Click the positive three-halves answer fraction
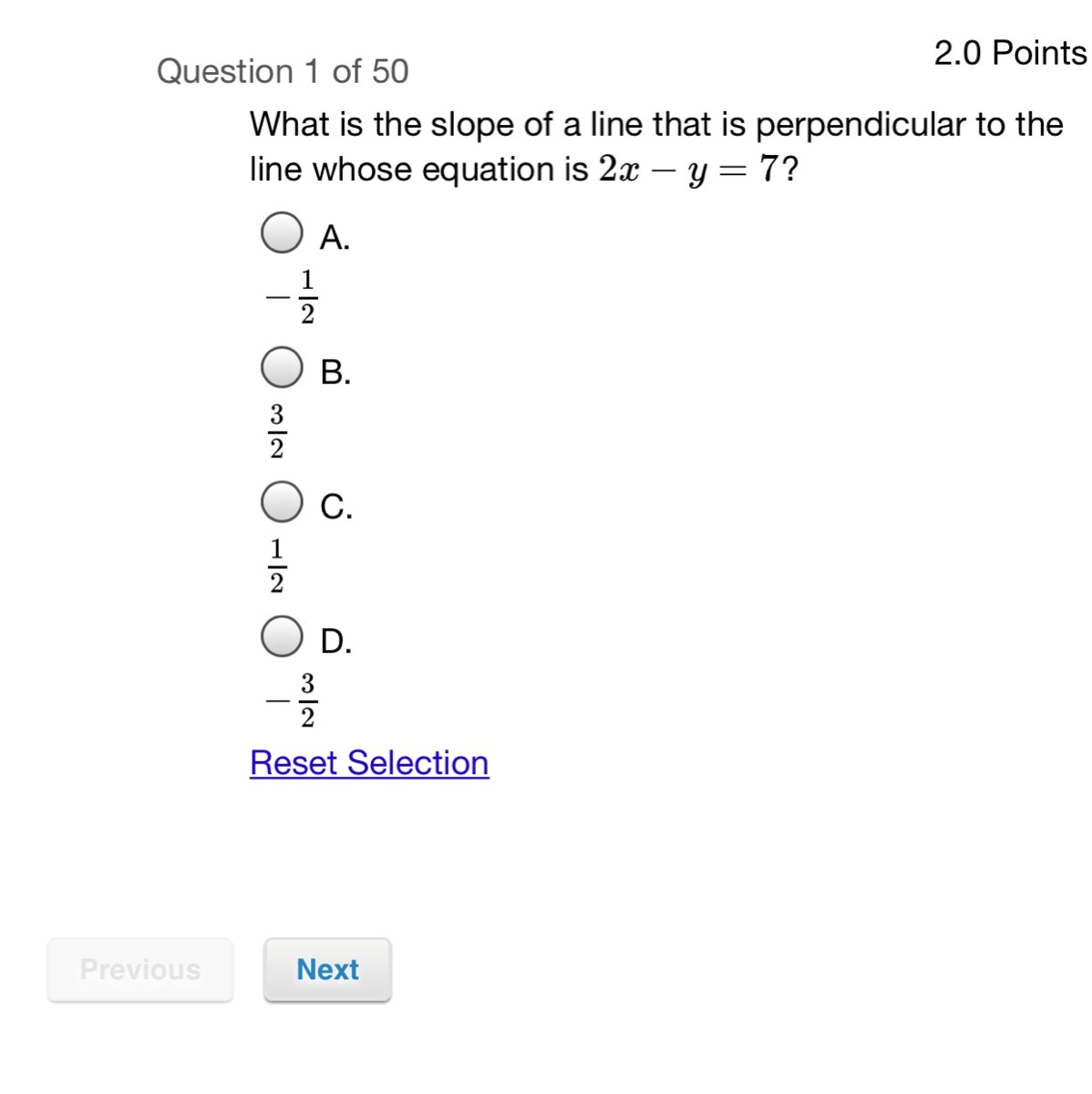Image resolution: width=1092 pixels, height=1094 pixels. click(x=277, y=431)
